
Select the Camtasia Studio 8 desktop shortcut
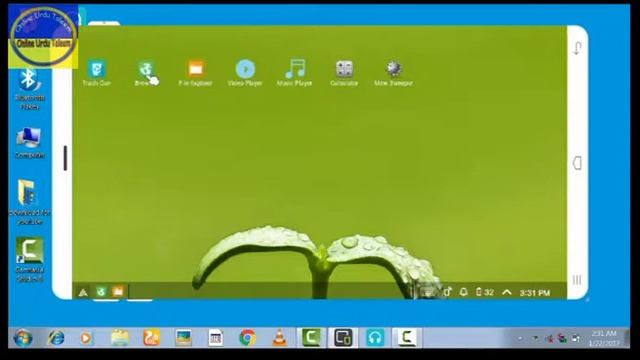click(29, 259)
